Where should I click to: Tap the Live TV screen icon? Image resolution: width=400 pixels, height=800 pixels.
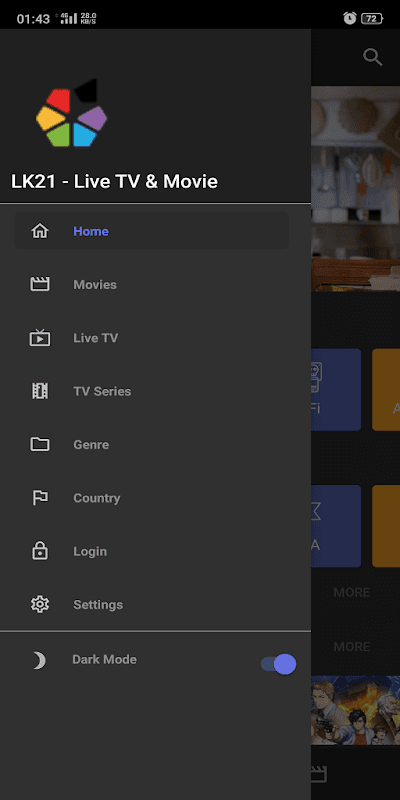pos(40,338)
